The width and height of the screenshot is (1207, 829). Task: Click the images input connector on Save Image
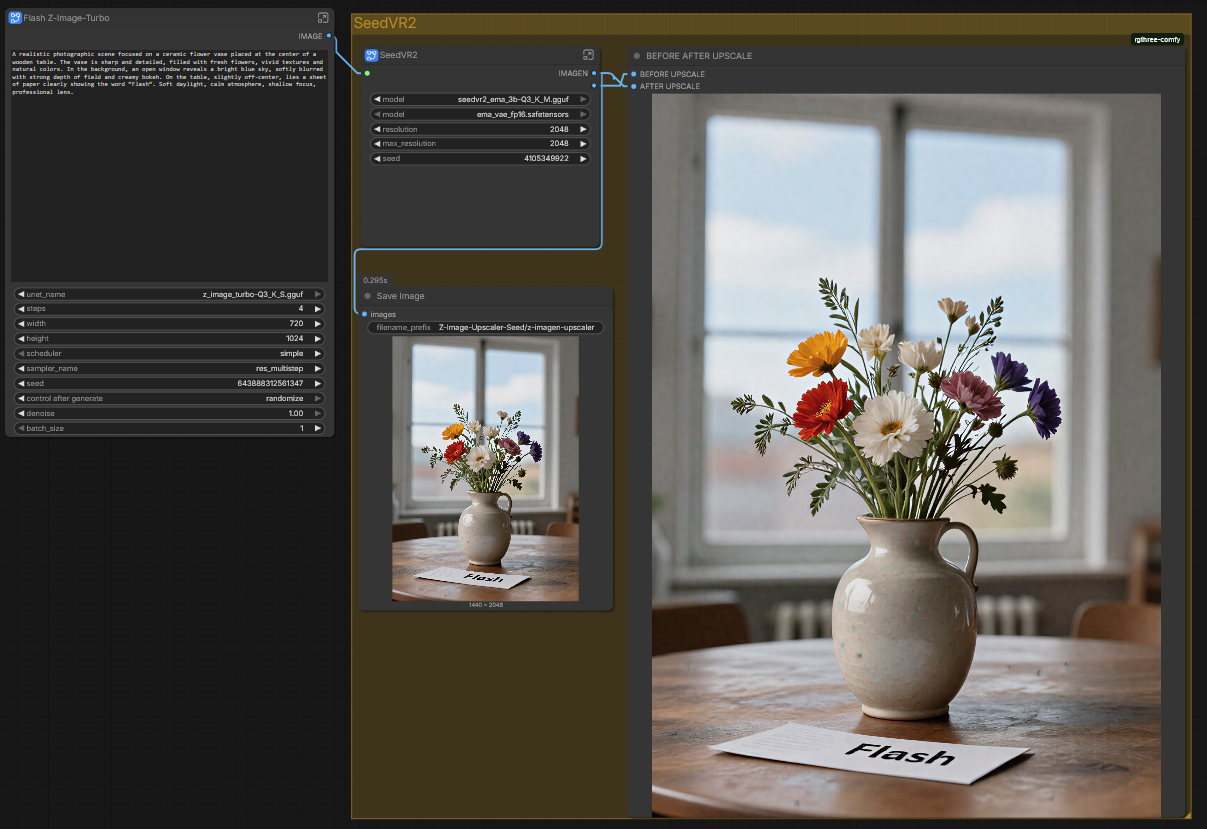(364, 314)
